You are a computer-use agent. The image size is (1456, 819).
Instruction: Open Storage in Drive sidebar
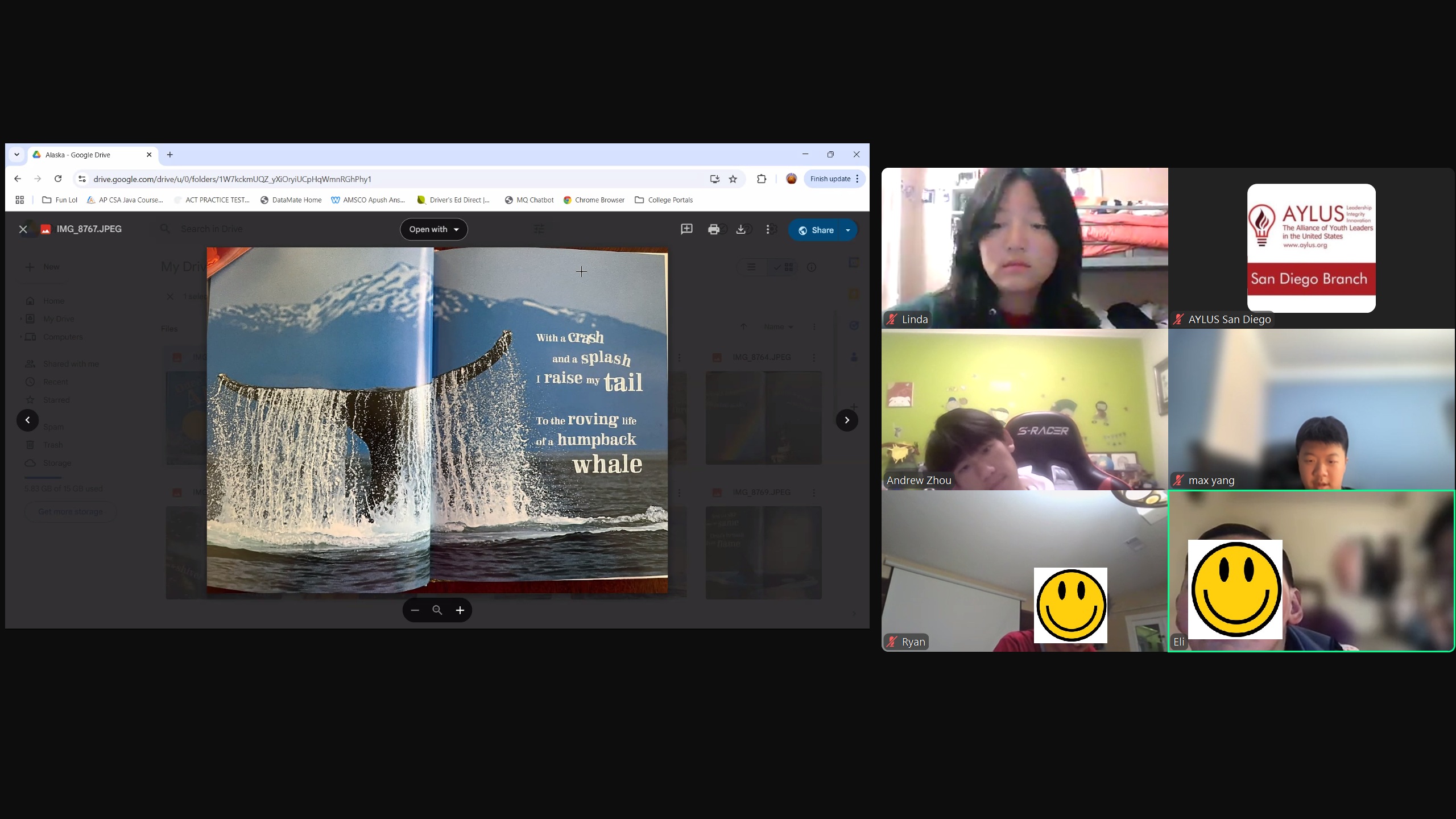click(x=49, y=463)
